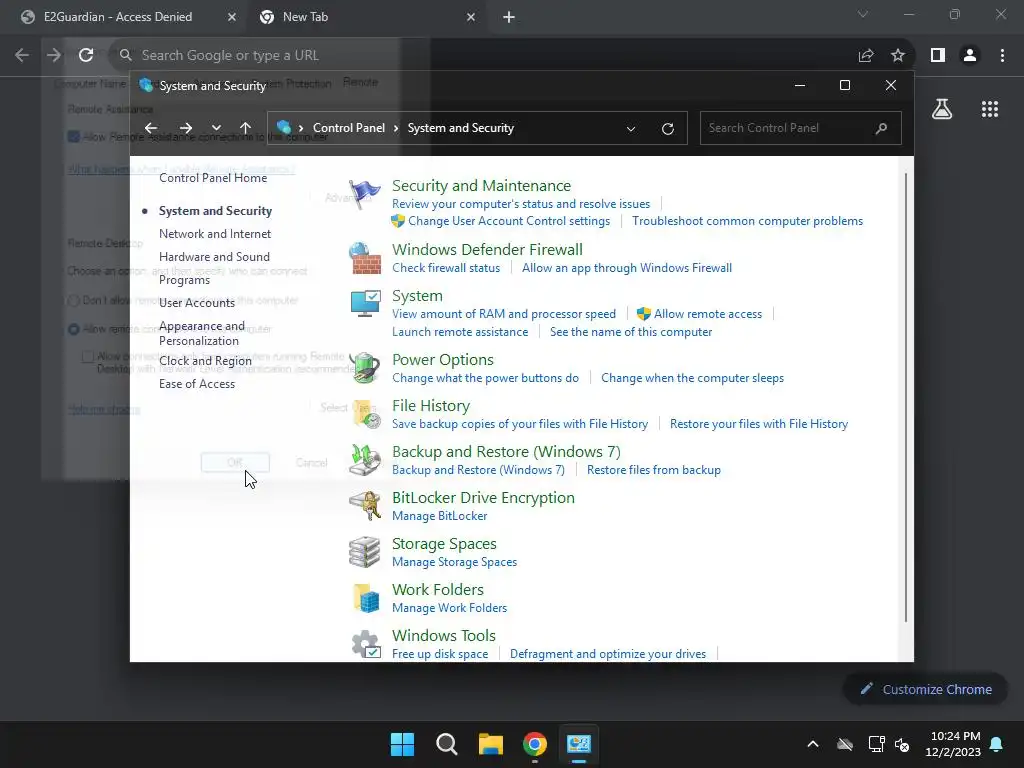Go up one level in Control Panel
Screen dimensions: 1024x768
tap(245, 128)
